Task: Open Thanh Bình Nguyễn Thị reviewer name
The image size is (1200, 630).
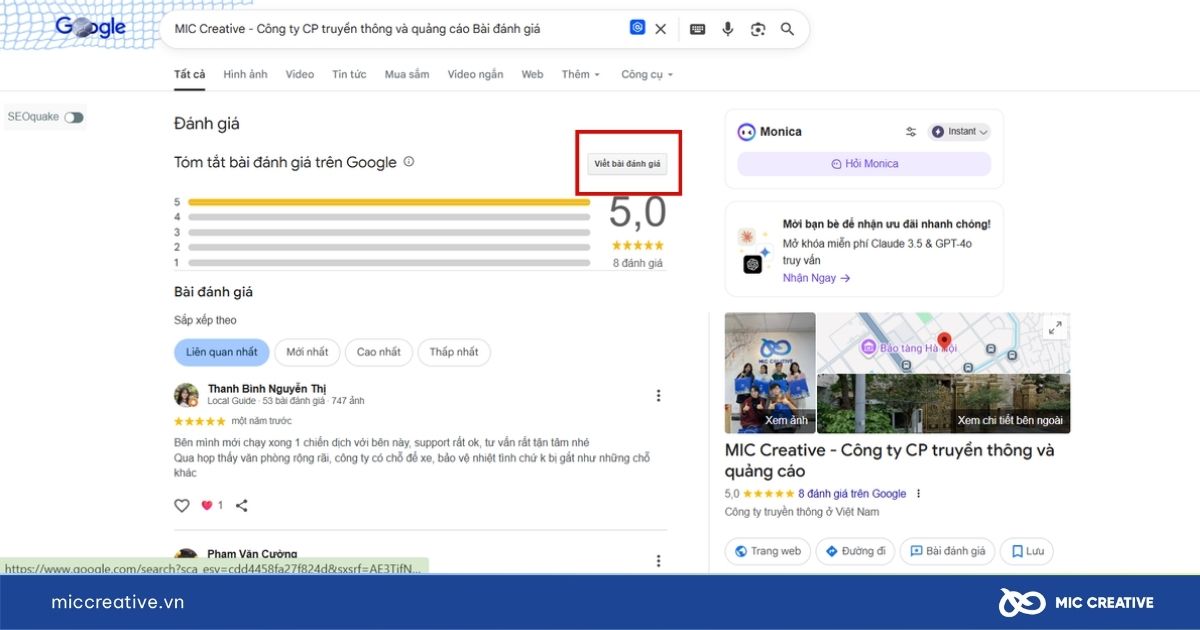Action: click(x=267, y=389)
